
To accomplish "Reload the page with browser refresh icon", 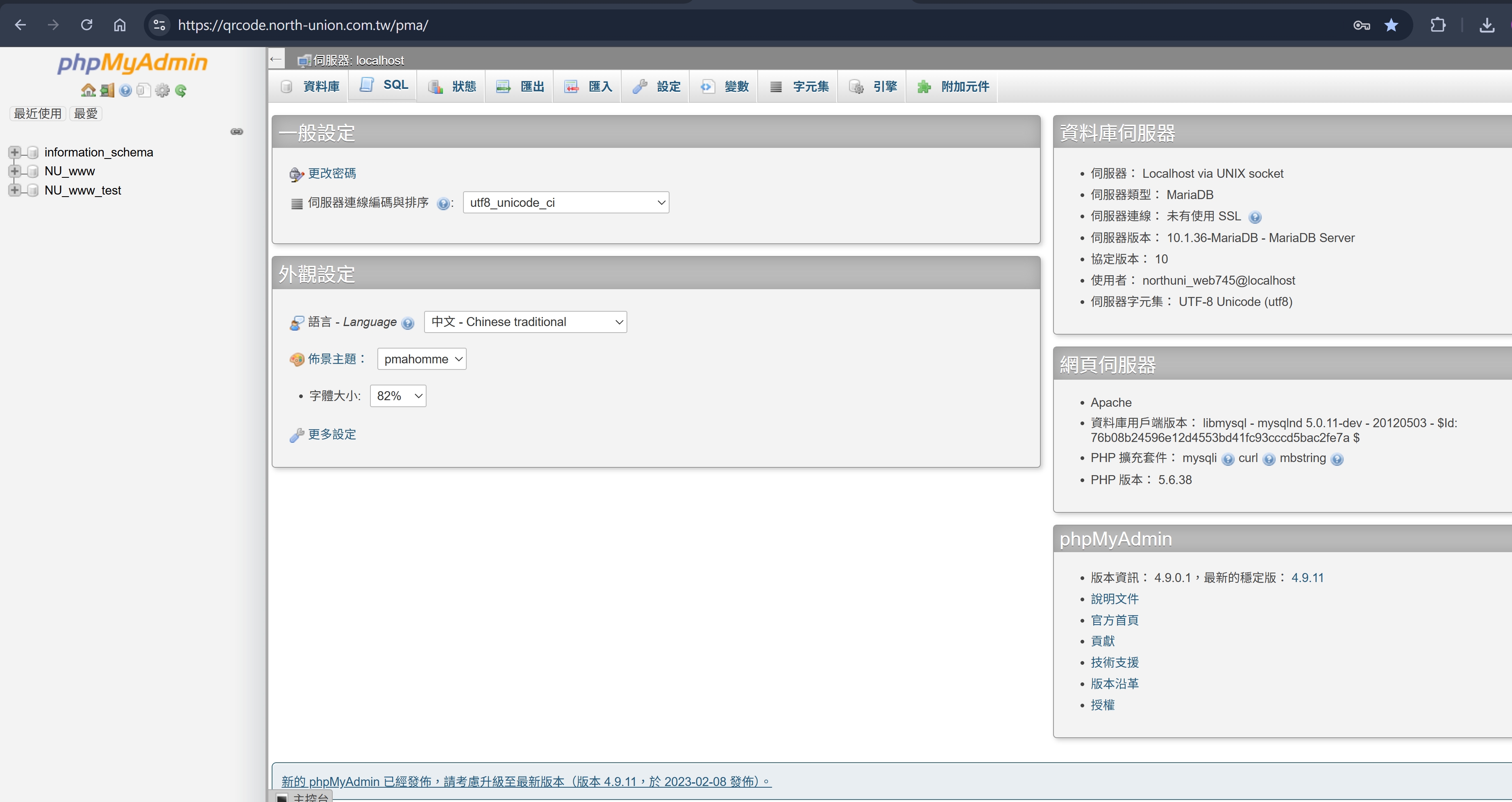I will 87,25.
